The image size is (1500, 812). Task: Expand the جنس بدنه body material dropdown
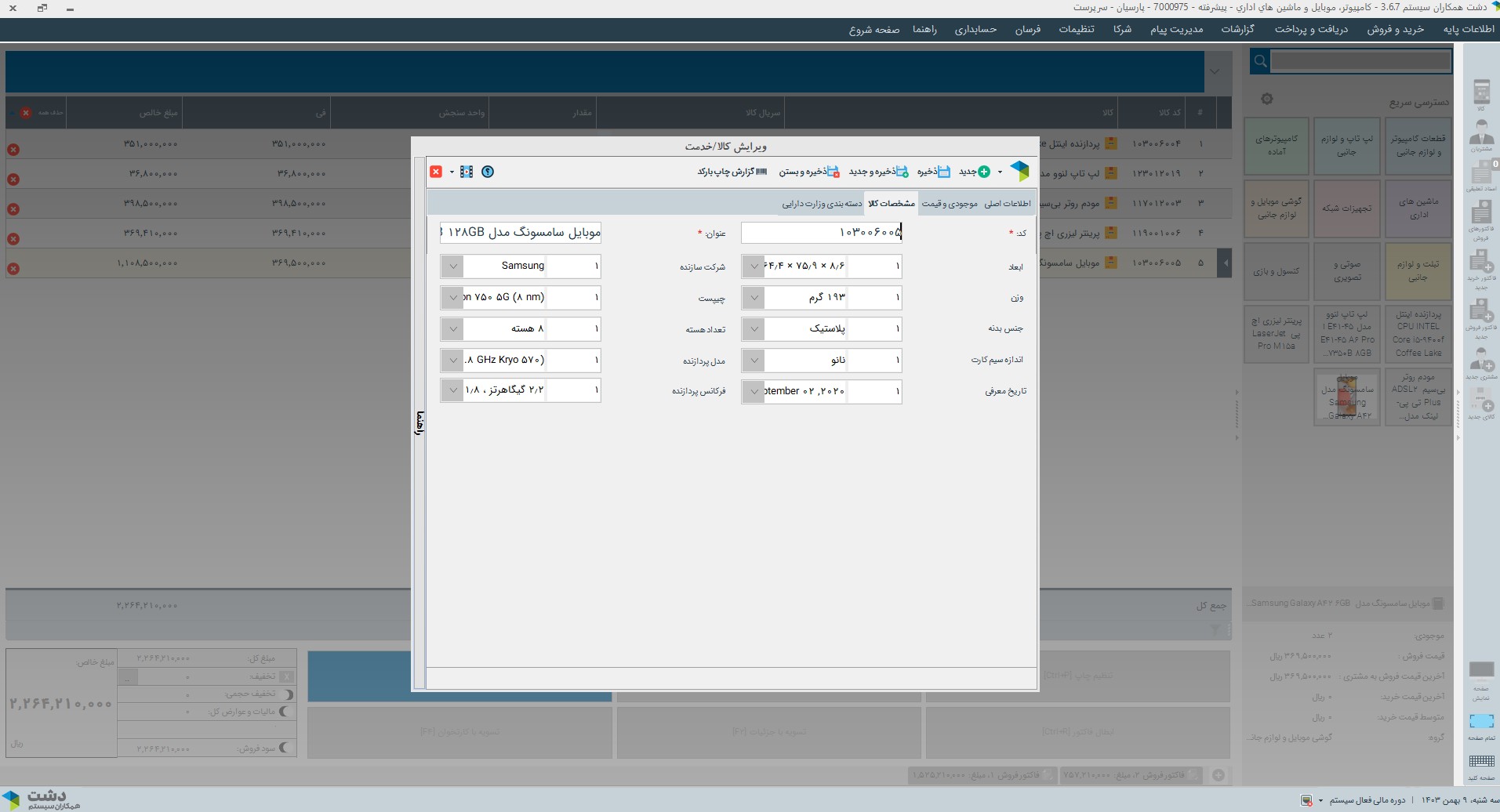coord(754,329)
